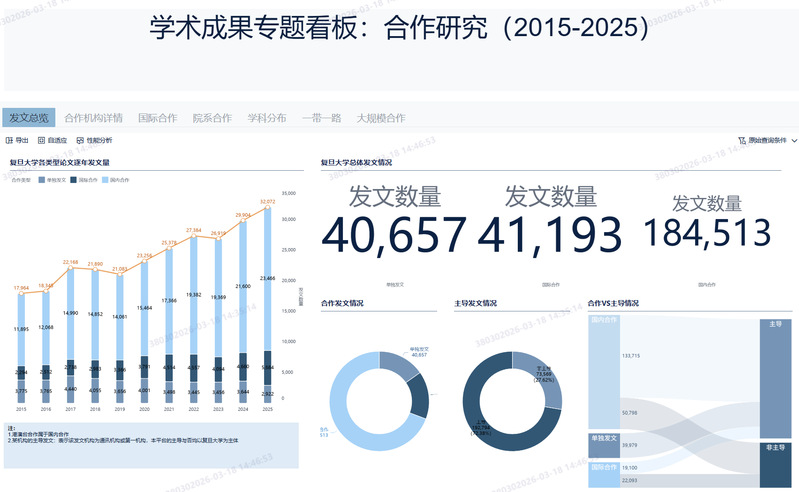
Task: Click the 原始查询条件 filter icon
Action: (x=741, y=141)
